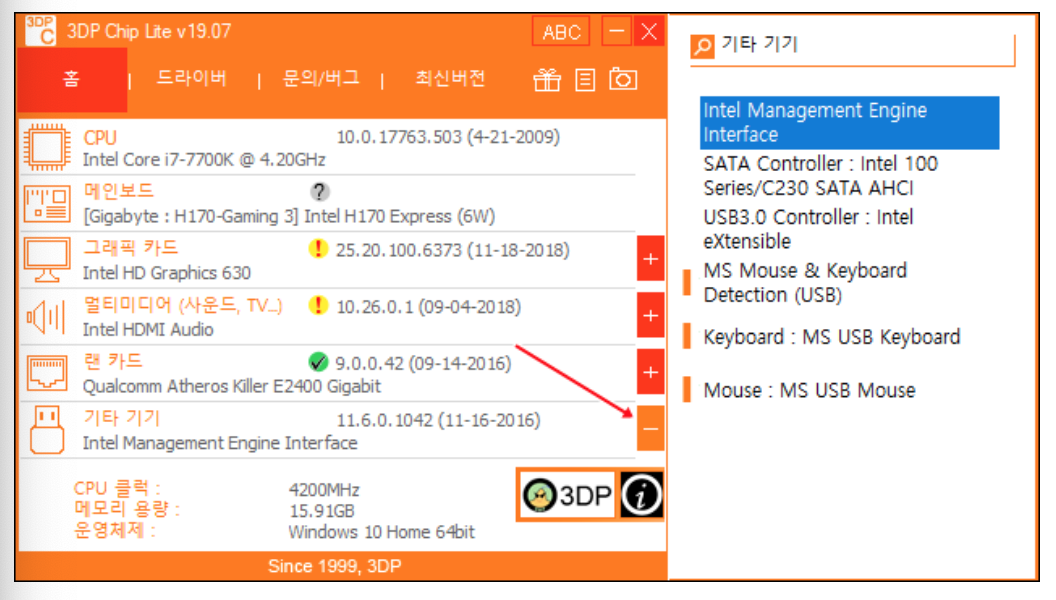1056x600 pixels.
Task: Click Intel Management Engine Interface text in main list
Action: tap(220, 442)
